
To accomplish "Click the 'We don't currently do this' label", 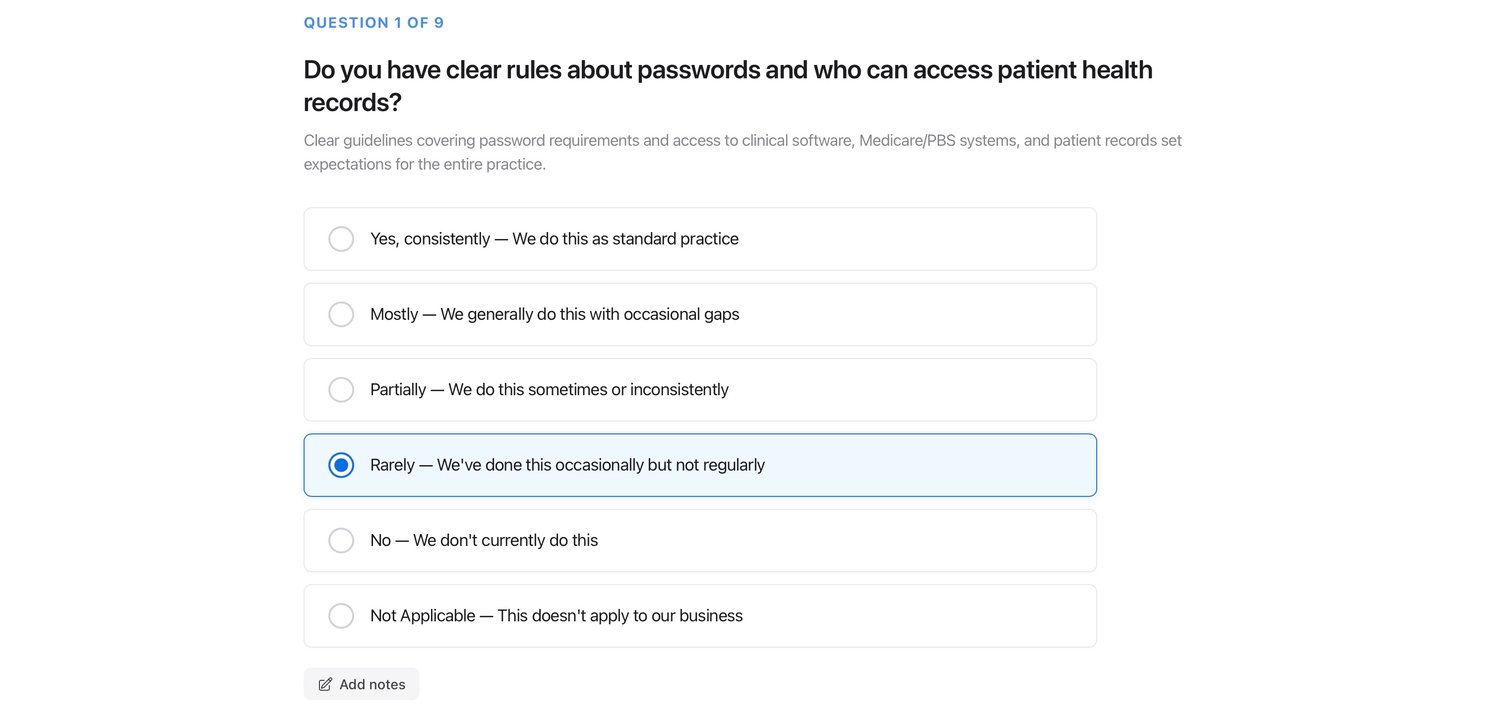I will 505,540.
